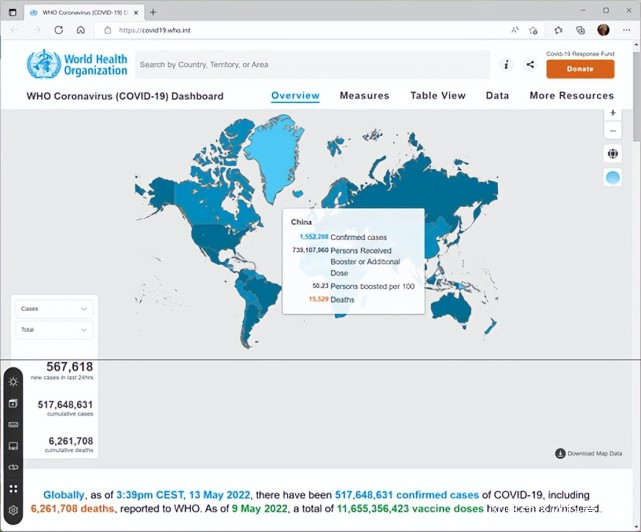Click the ruler-like icon in dark sidebar
Viewport: 641px width, 532px height.
pos(13,424)
